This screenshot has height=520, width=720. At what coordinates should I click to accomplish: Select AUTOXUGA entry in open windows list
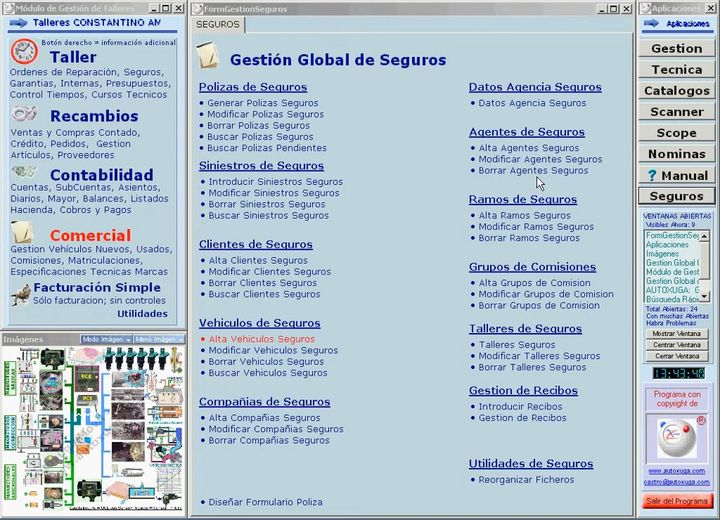point(672,290)
